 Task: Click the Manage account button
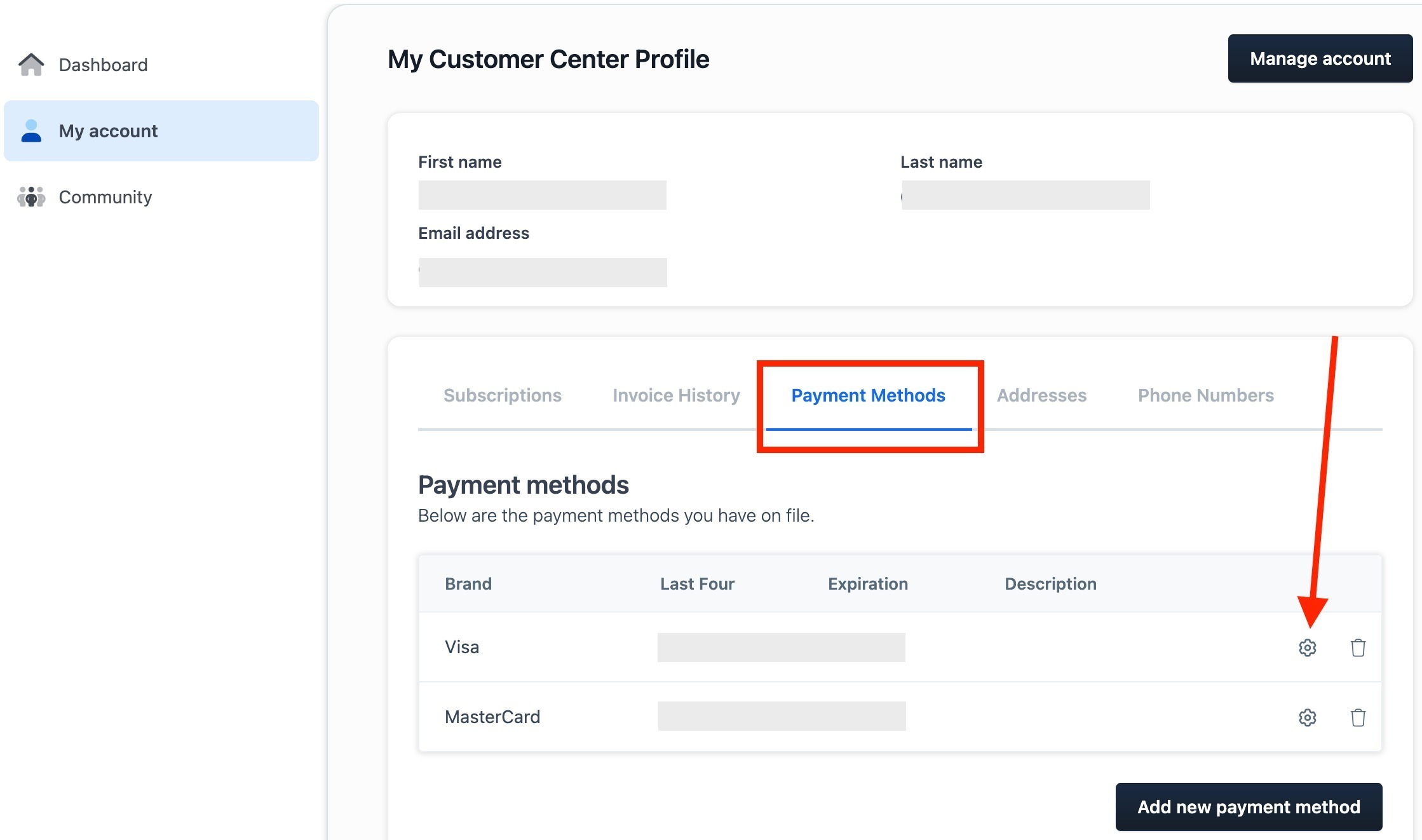1320,58
